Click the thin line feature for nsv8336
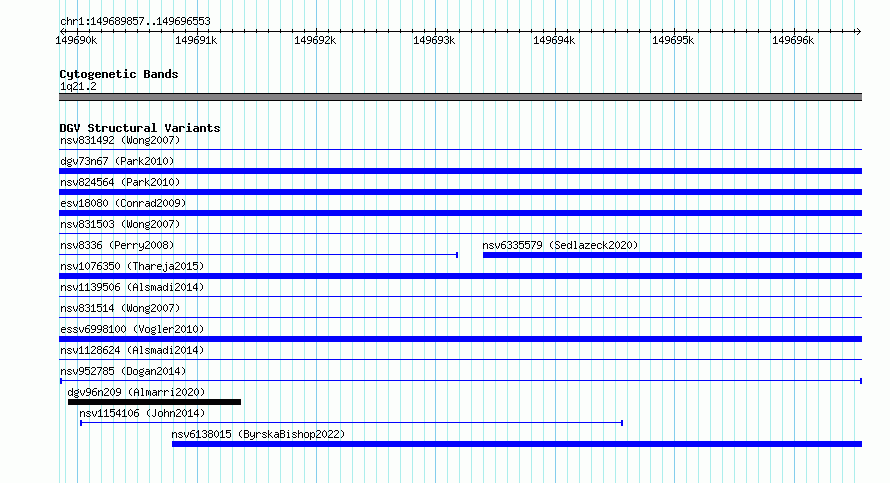The height and width of the screenshot is (483, 890). (x=258, y=255)
